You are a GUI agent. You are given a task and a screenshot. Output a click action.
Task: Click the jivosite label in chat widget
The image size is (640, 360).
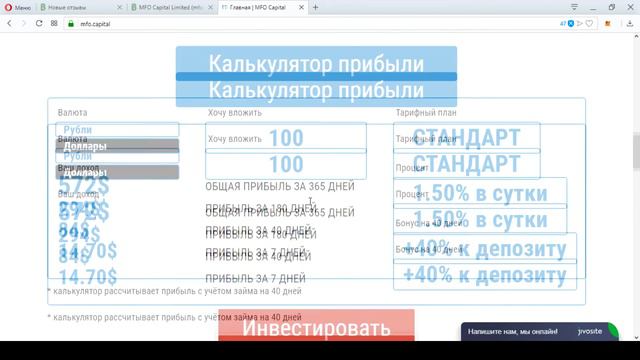click(x=590, y=331)
